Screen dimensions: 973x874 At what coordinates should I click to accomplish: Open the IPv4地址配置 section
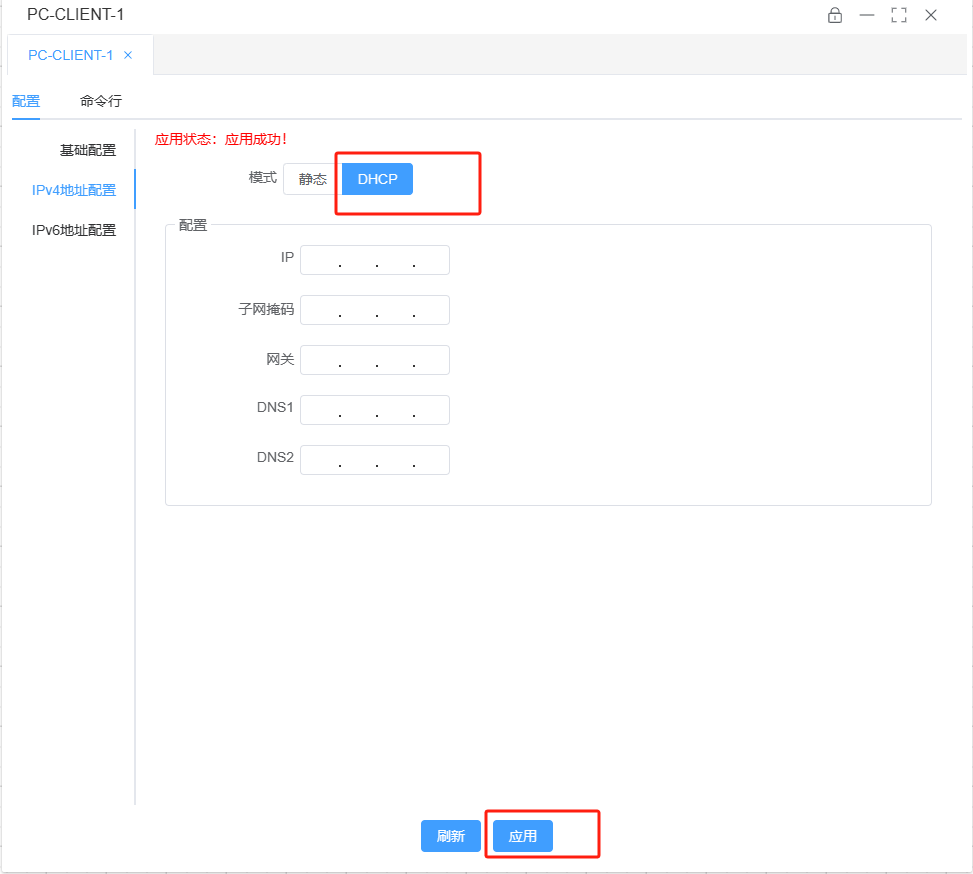[74, 190]
